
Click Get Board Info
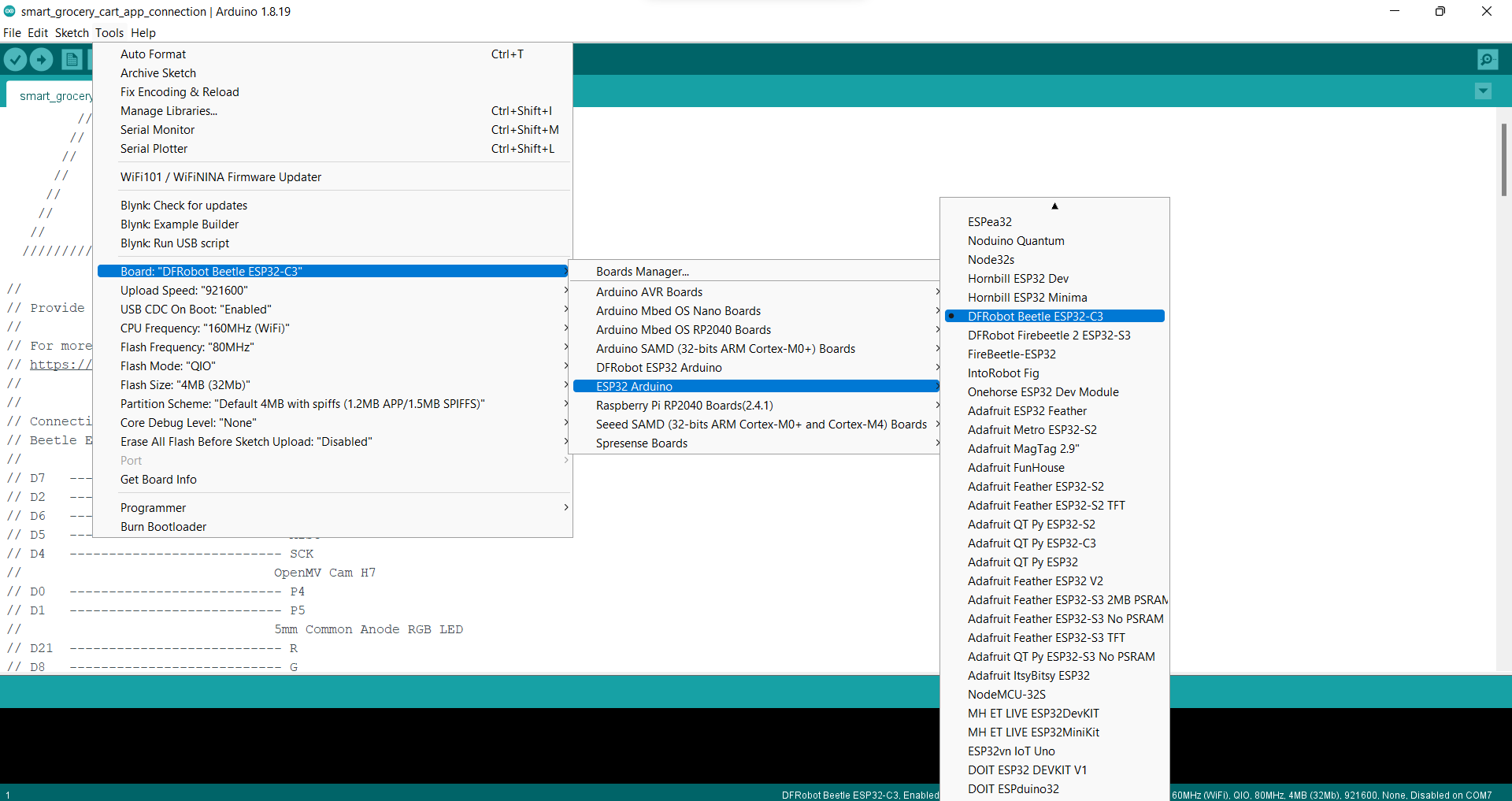point(158,480)
